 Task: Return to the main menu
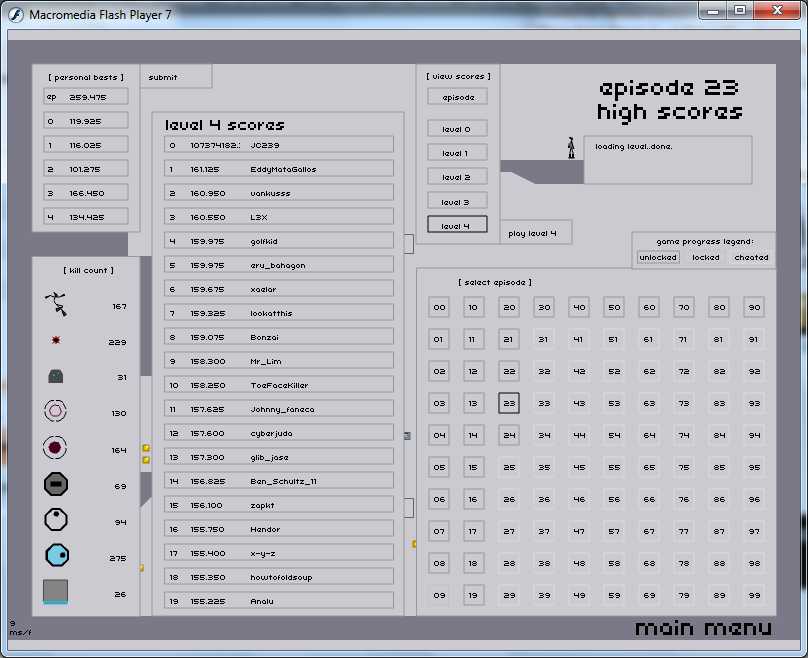703,628
